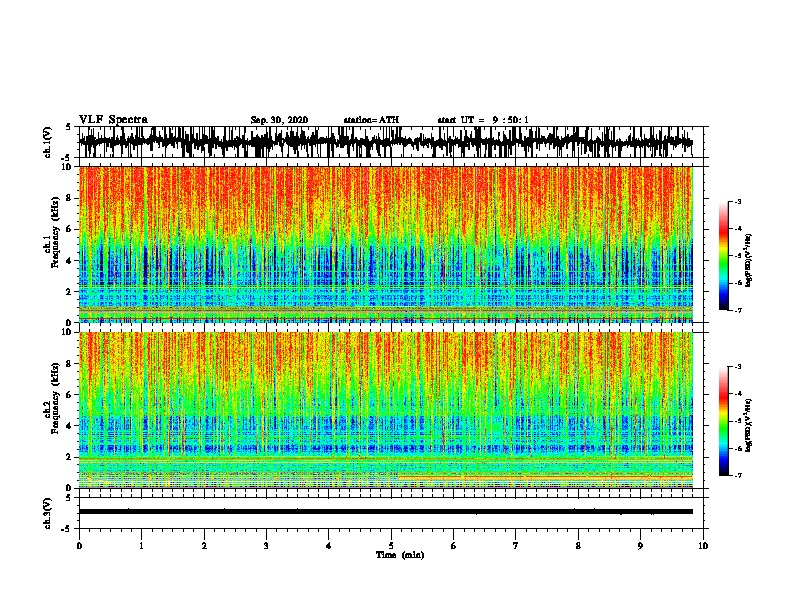
Task: Click the '3' tick on the time axis
Action: click(266, 546)
